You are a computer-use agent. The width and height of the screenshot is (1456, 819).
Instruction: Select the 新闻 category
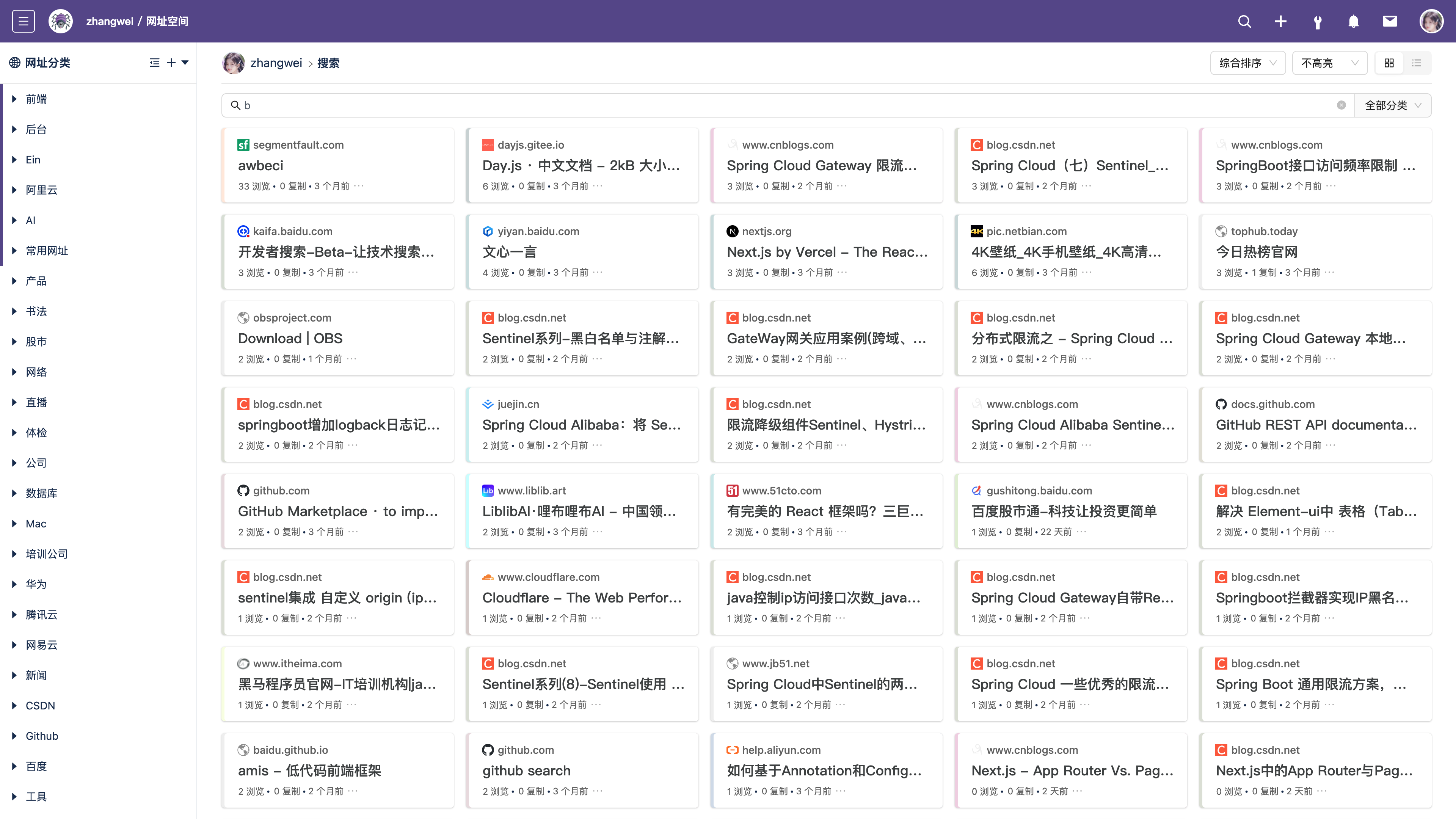click(36, 675)
